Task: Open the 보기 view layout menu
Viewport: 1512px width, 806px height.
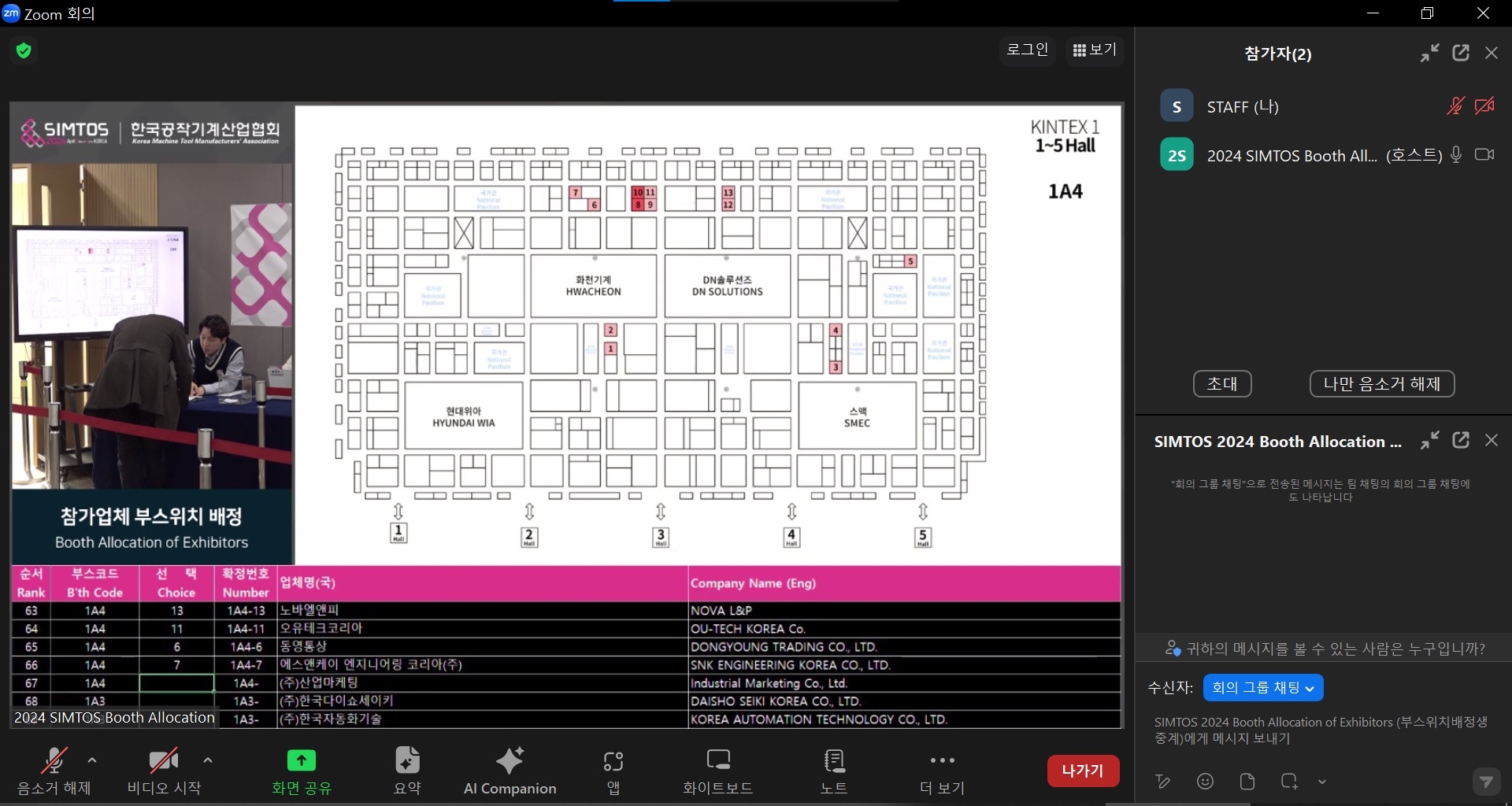Action: coord(1095,50)
